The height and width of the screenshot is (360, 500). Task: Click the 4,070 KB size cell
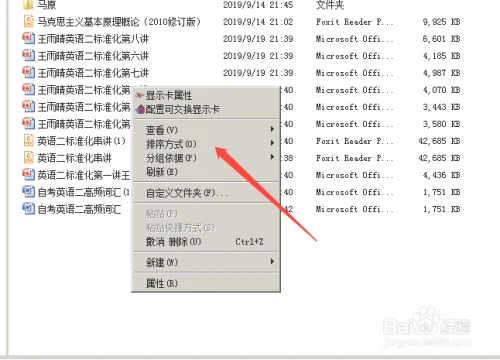[x=441, y=90]
